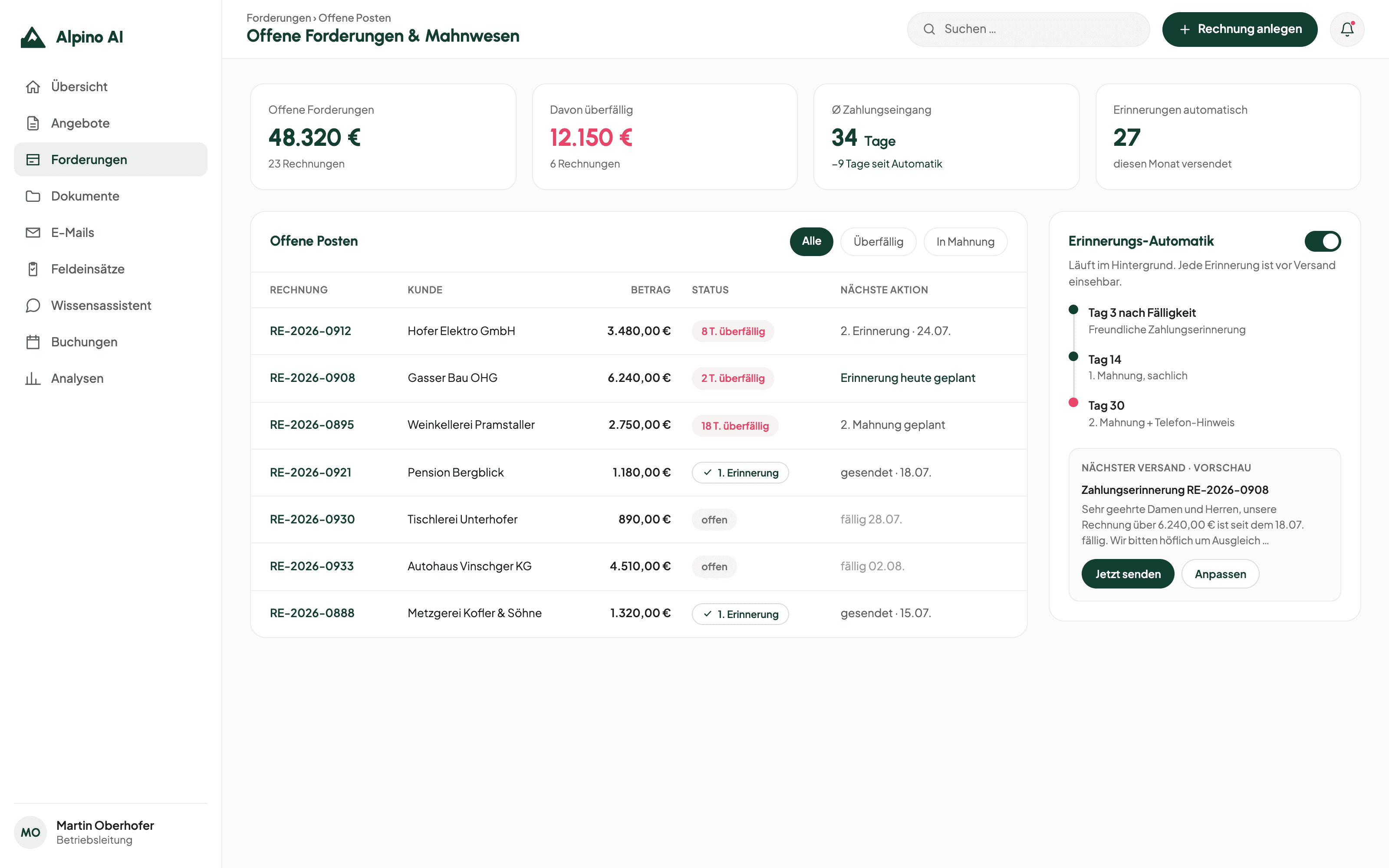Viewport: 1389px width, 868px height.
Task: Click the Ø Zahlungseingang 34 Tage card
Action: [946, 137]
